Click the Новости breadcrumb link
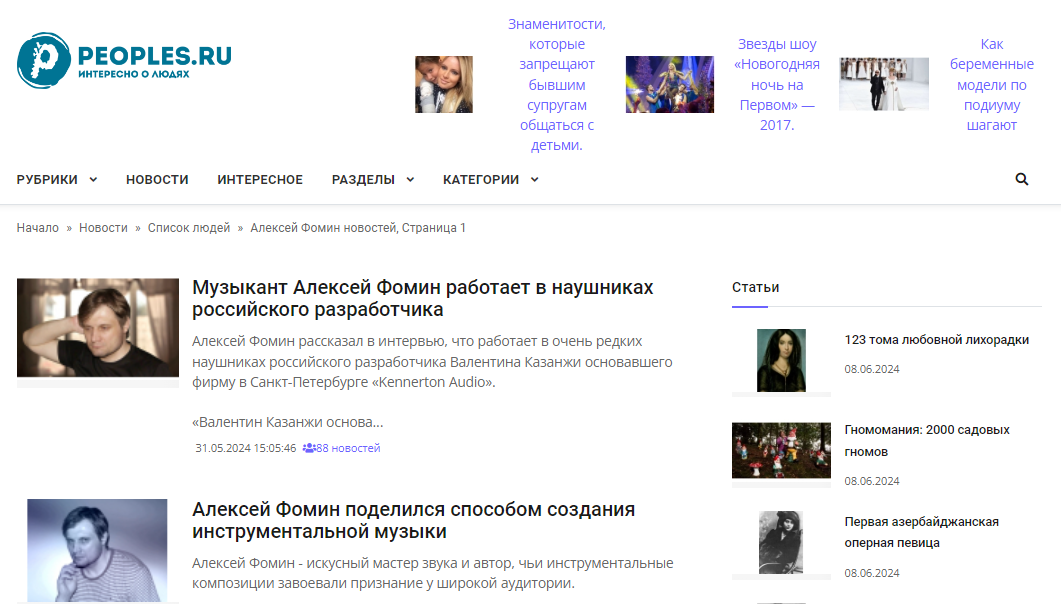Viewport: 1061px width, 604px height. pos(104,228)
